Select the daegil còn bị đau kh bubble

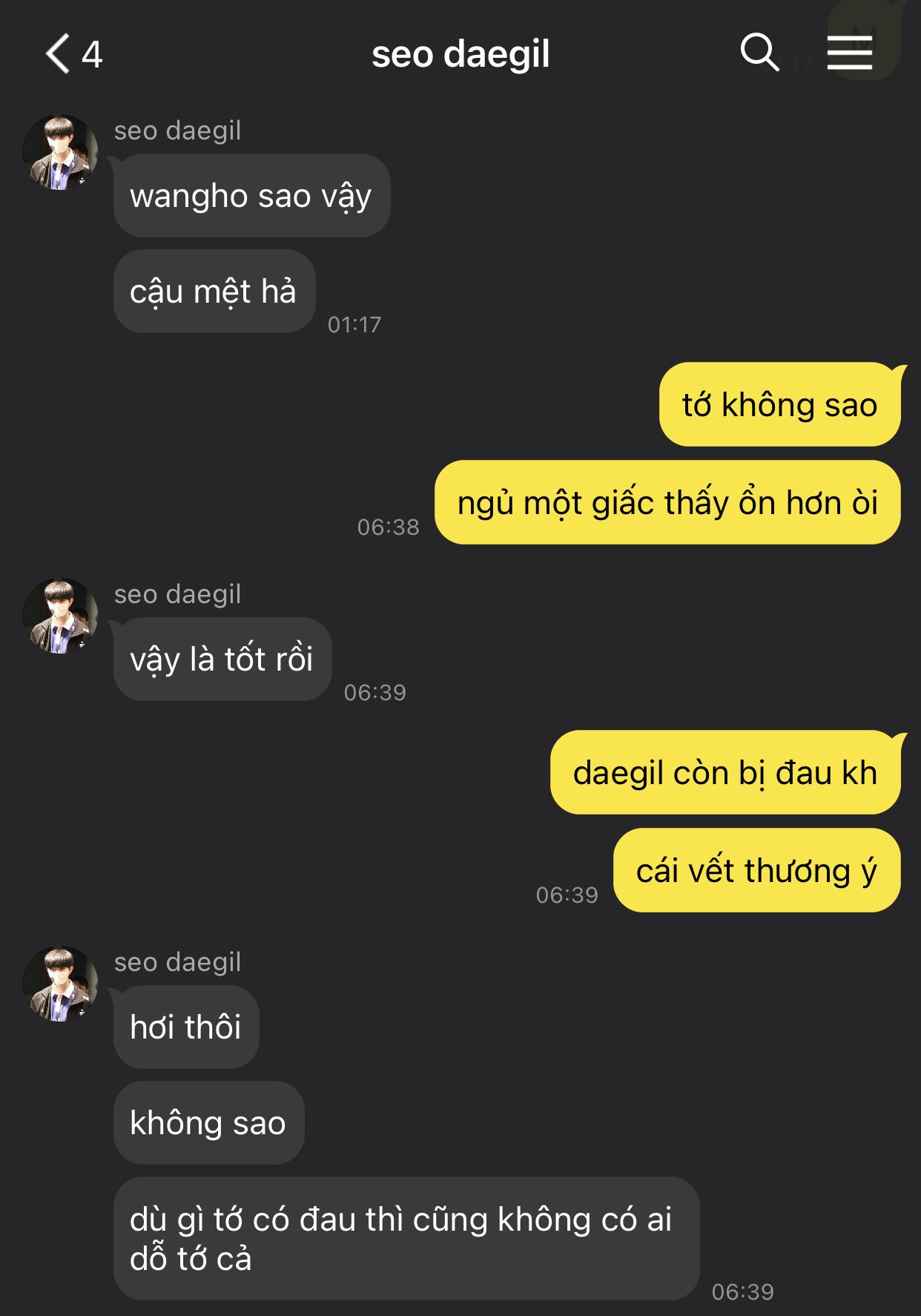pyautogui.click(x=725, y=772)
